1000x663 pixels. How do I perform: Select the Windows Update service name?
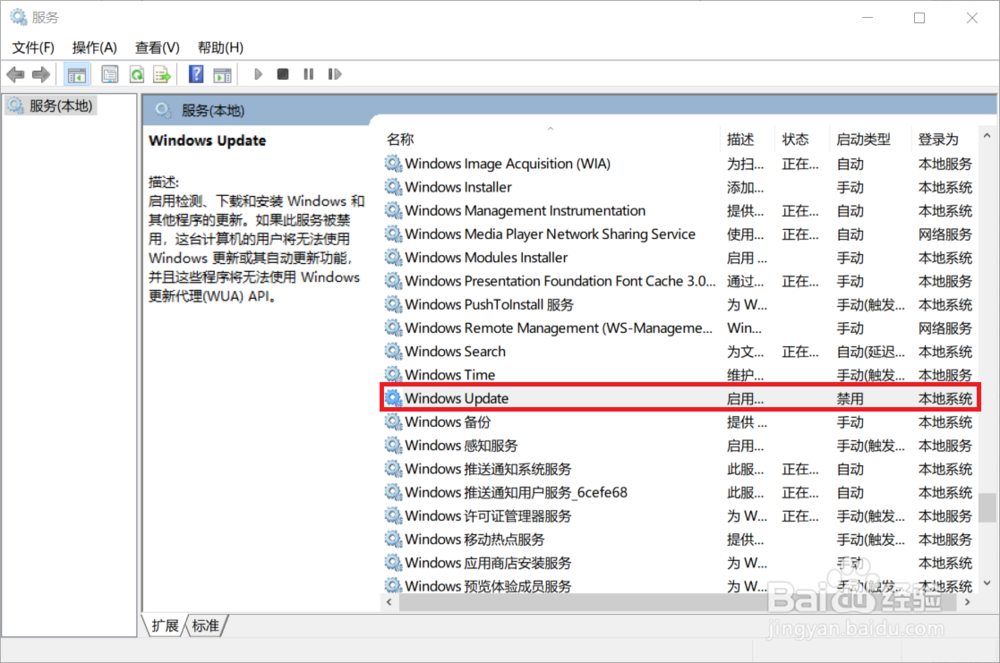(x=457, y=398)
